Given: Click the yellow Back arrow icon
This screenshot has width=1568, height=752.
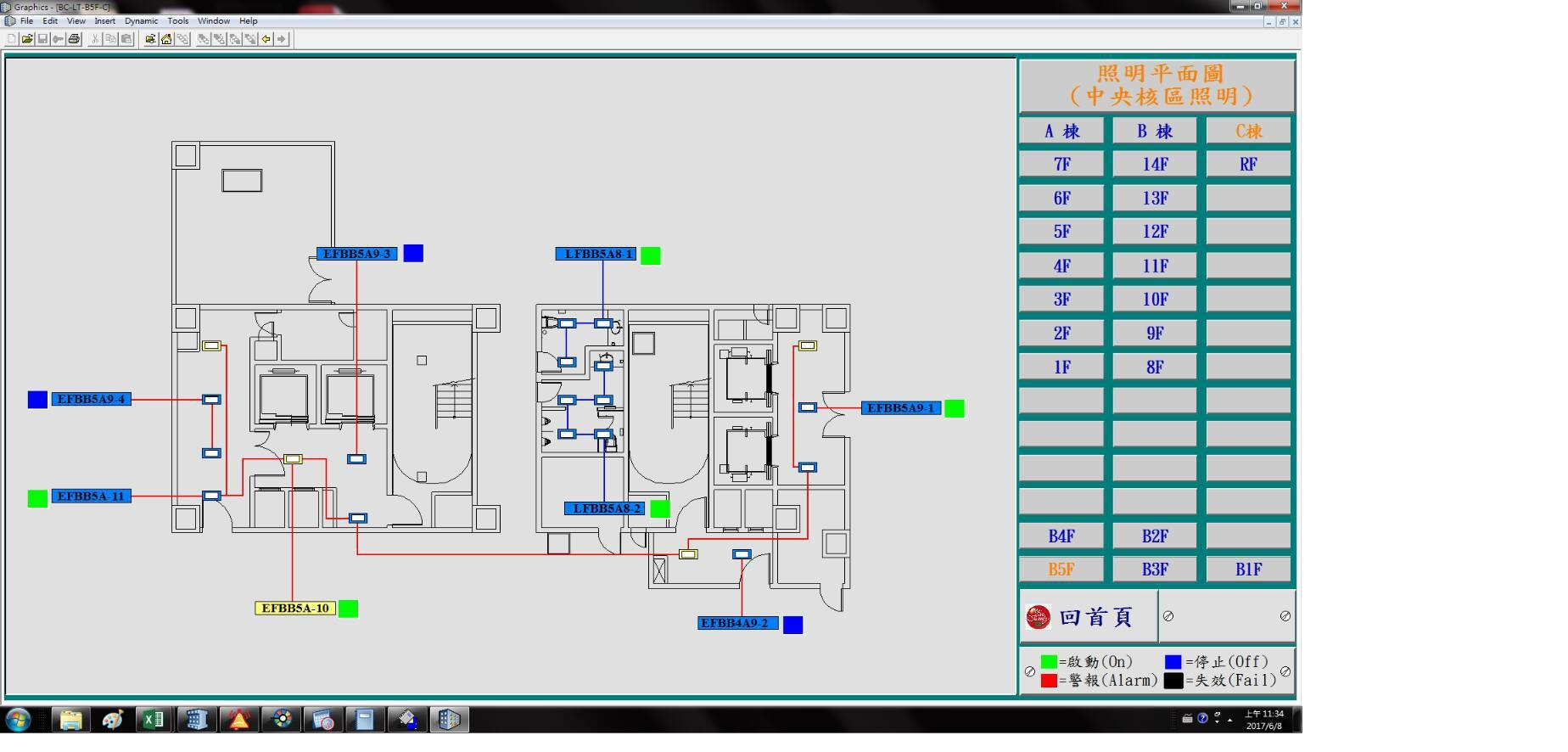Looking at the screenshot, I should pyautogui.click(x=266, y=39).
